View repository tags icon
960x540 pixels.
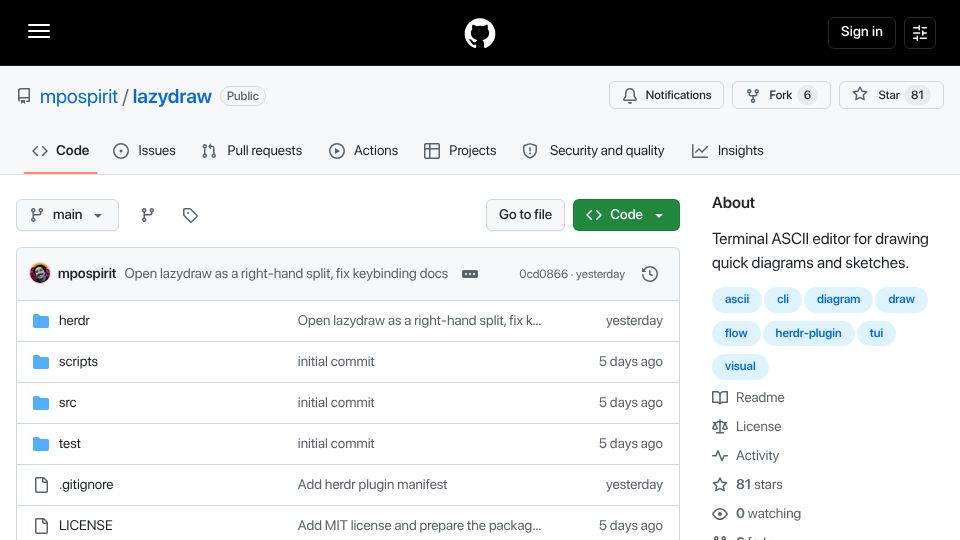coord(190,215)
